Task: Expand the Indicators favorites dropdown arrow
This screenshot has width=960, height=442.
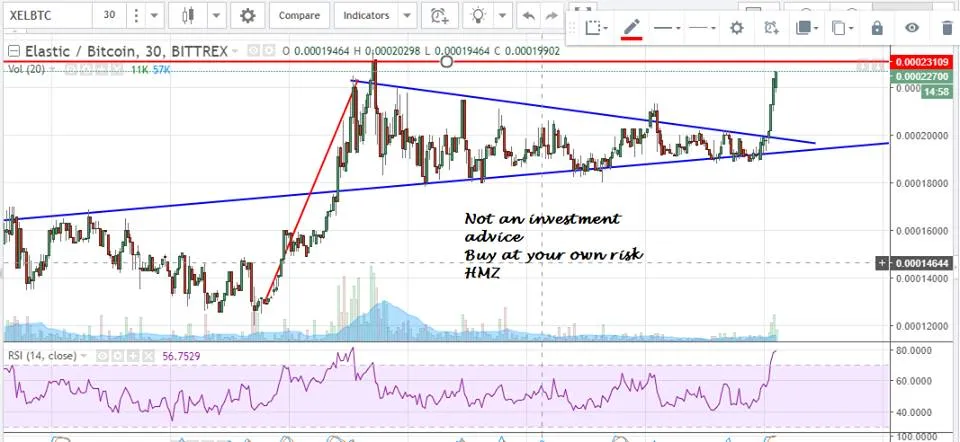Action: (405, 16)
